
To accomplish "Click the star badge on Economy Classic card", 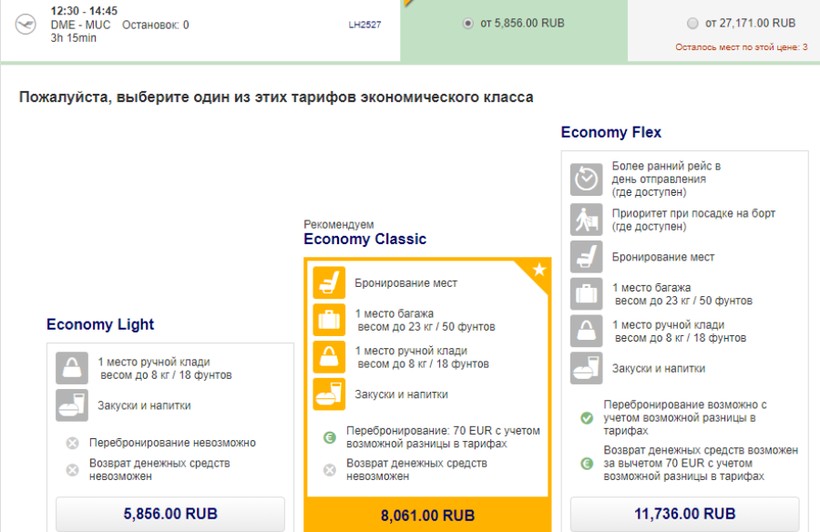I will coord(539,271).
